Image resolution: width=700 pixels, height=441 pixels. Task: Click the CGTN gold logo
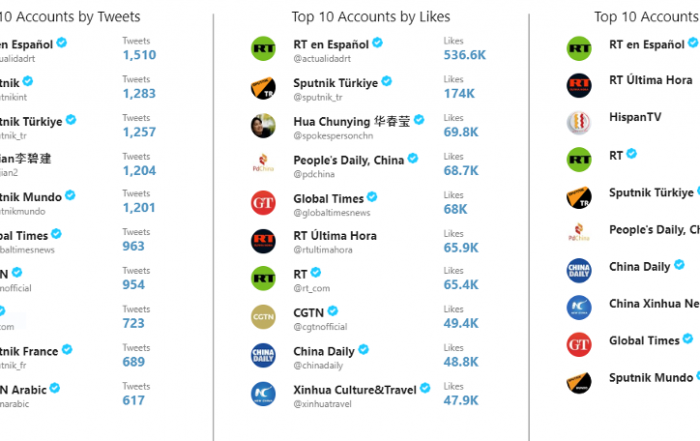click(263, 317)
